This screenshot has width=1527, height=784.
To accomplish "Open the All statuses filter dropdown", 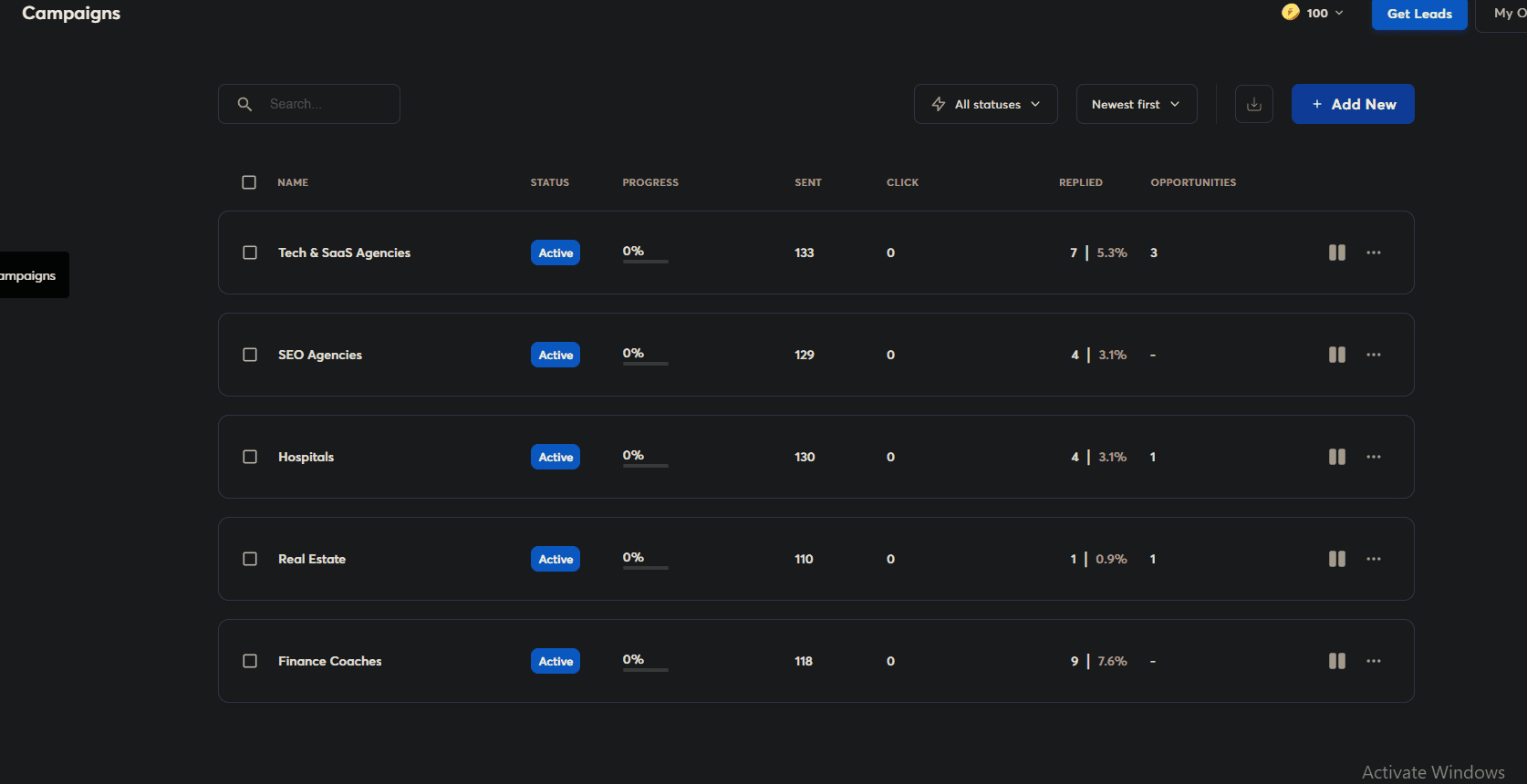I will 986,104.
